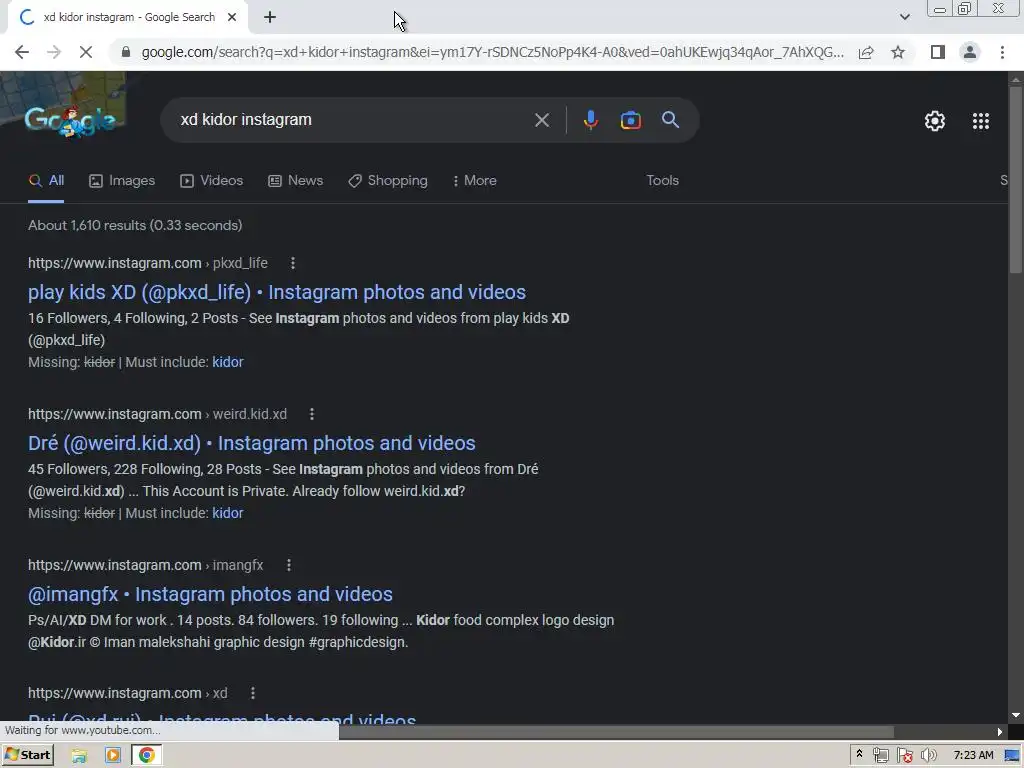Open options for instagram.com › xd result

(253, 694)
